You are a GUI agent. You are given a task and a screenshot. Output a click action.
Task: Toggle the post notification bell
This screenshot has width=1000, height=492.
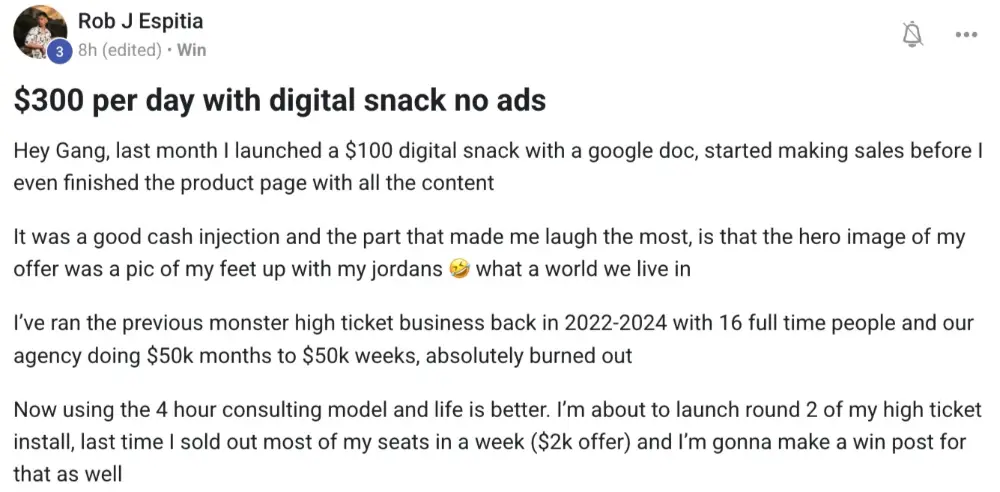coord(911,34)
